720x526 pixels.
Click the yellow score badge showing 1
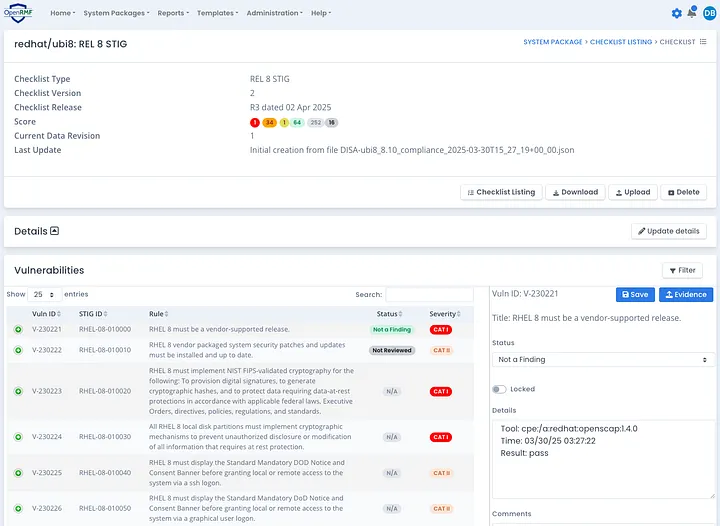[284, 123]
